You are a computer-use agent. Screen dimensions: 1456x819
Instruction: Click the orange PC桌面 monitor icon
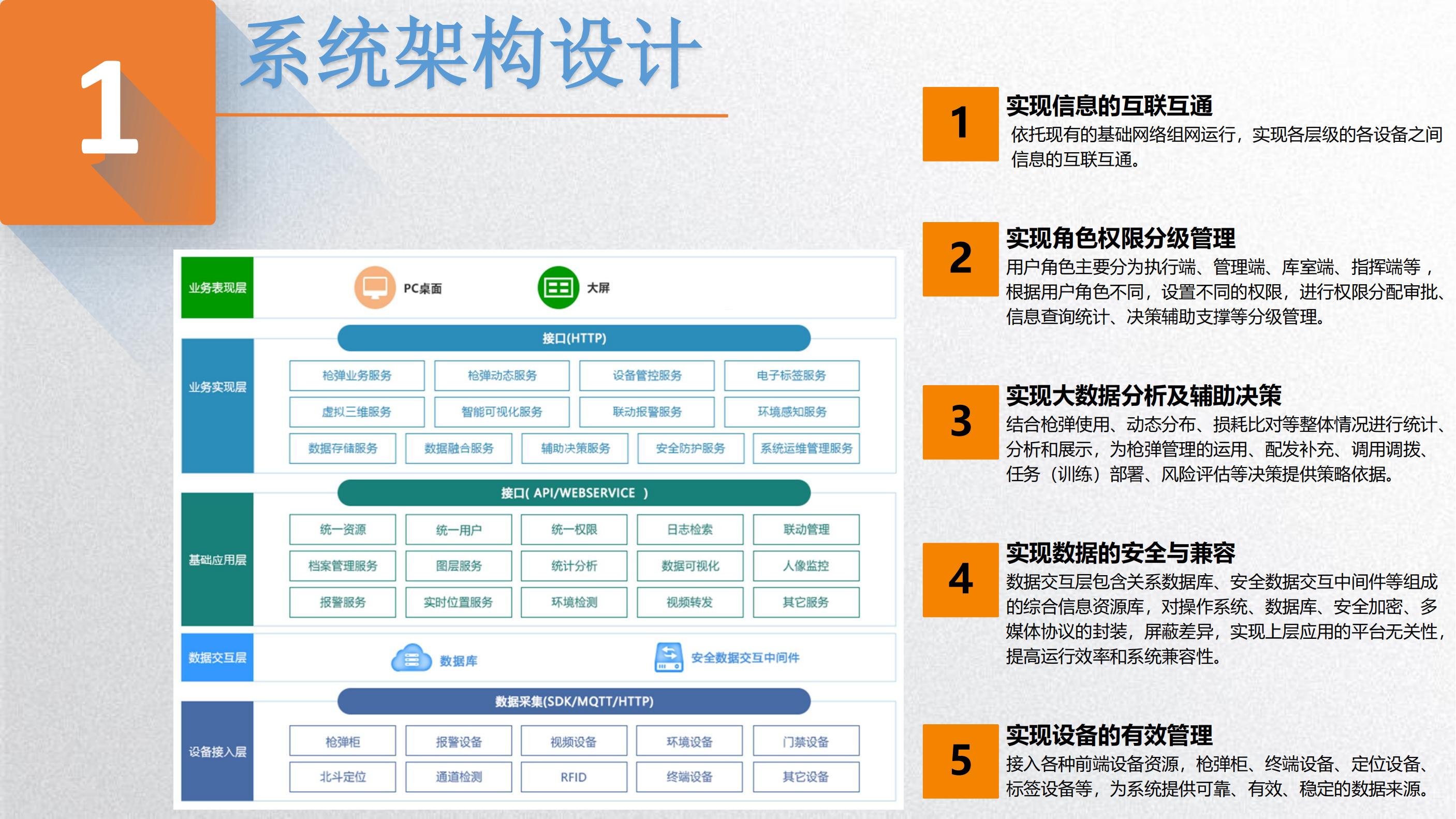click(x=374, y=287)
